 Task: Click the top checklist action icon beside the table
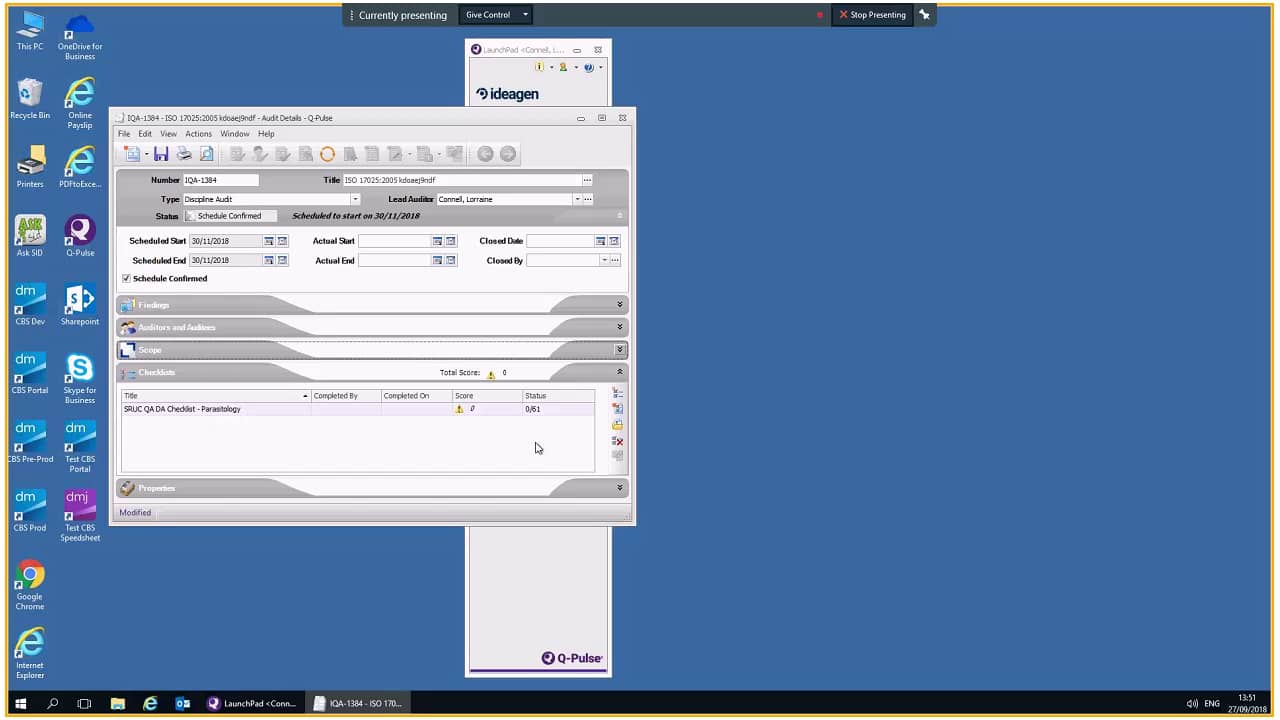(618, 393)
